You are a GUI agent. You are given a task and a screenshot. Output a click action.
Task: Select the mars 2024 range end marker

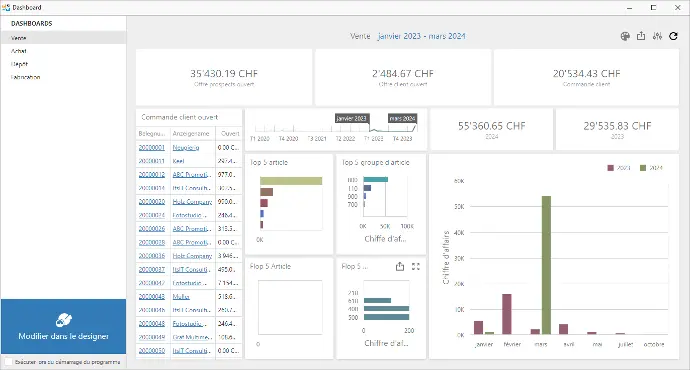pos(402,118)
